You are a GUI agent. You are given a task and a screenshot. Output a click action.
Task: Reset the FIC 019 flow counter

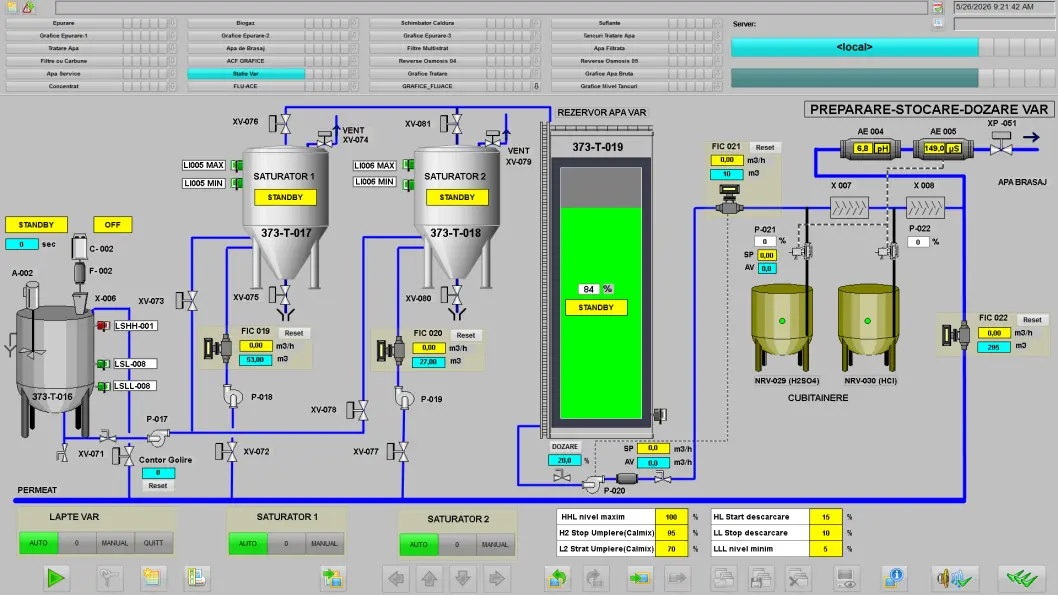pyautogui.click(x=294, y=333)
